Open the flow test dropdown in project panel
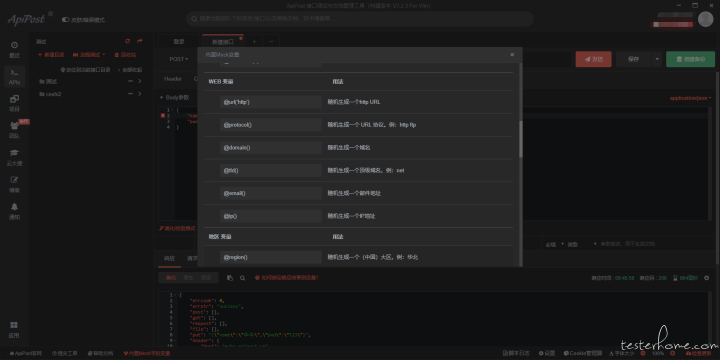This screenshot has width=720, height=360. pos(89,55)
